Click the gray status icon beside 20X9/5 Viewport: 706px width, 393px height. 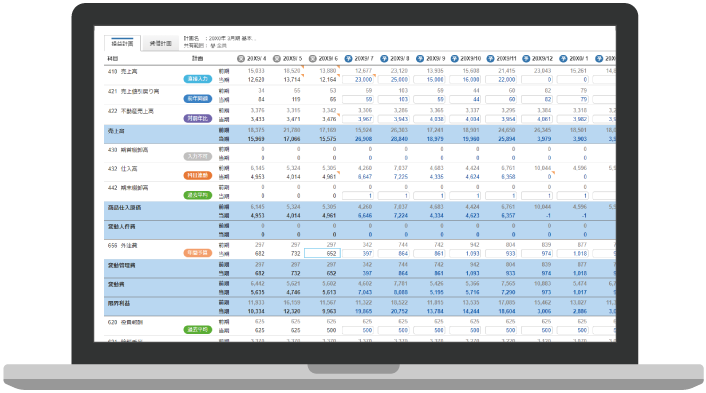pos(276,59)
